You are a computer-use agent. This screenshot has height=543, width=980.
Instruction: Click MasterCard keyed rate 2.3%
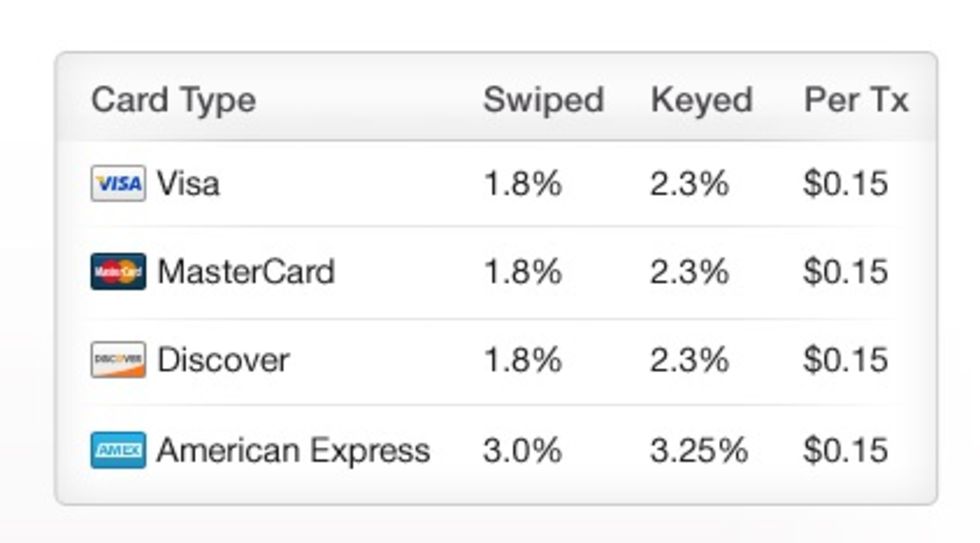coord(689,272)
